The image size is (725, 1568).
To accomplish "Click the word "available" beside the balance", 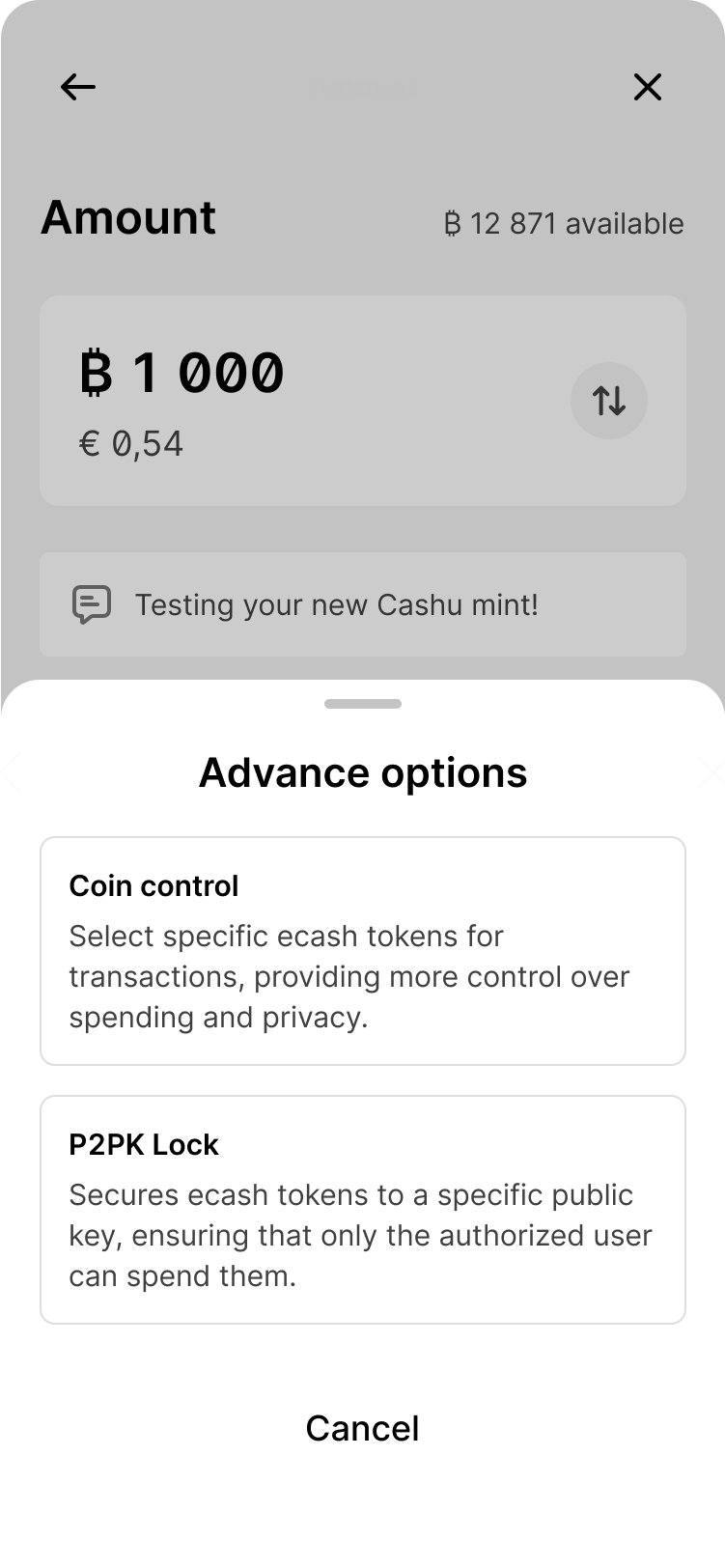I will pyautogui.click(x=625, y=224).
